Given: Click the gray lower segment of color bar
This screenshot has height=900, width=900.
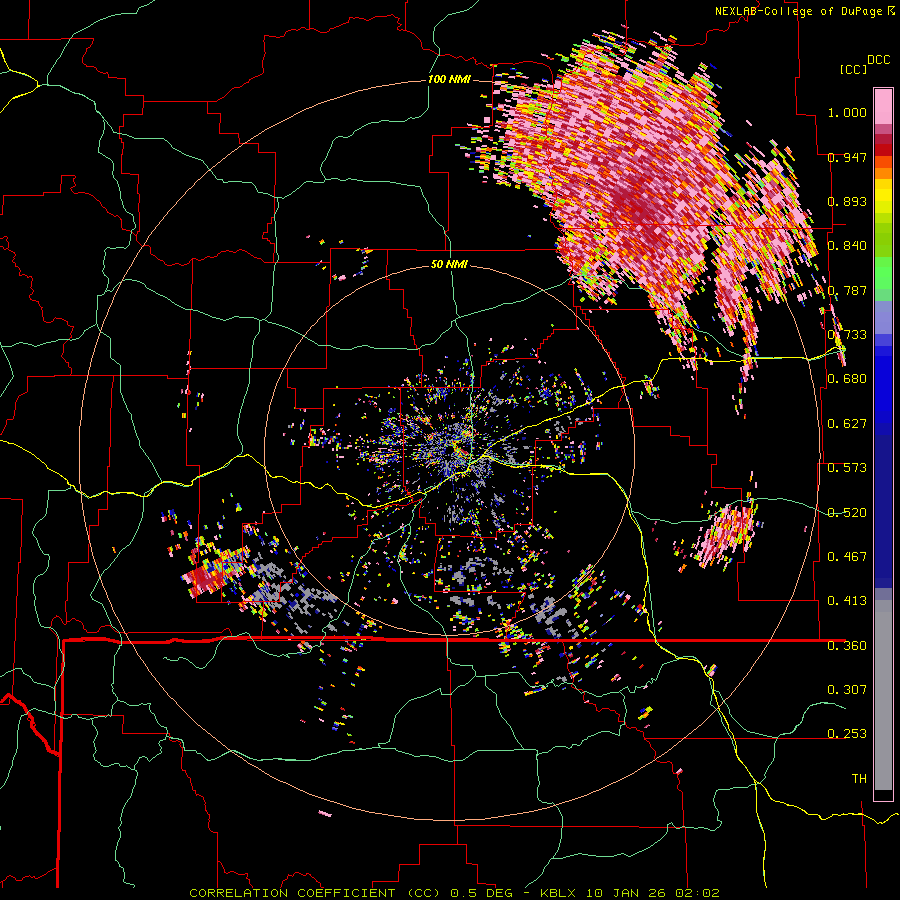Looking at the screenshot, I should (x=883, y=695).
